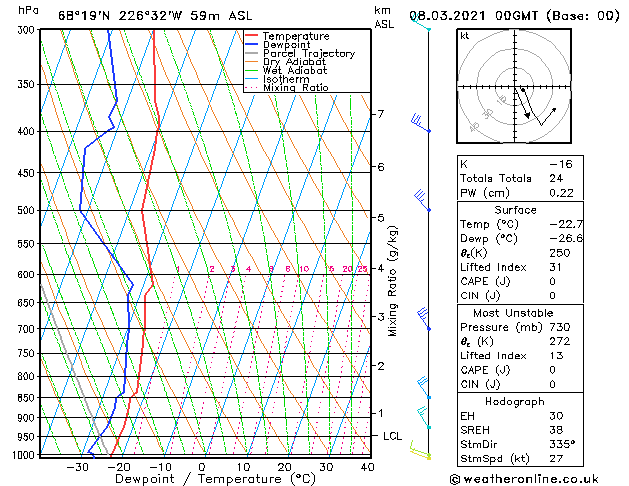629x486 pixels.
Task: Click the Totals Totals value 24
Action: point(556,178)
